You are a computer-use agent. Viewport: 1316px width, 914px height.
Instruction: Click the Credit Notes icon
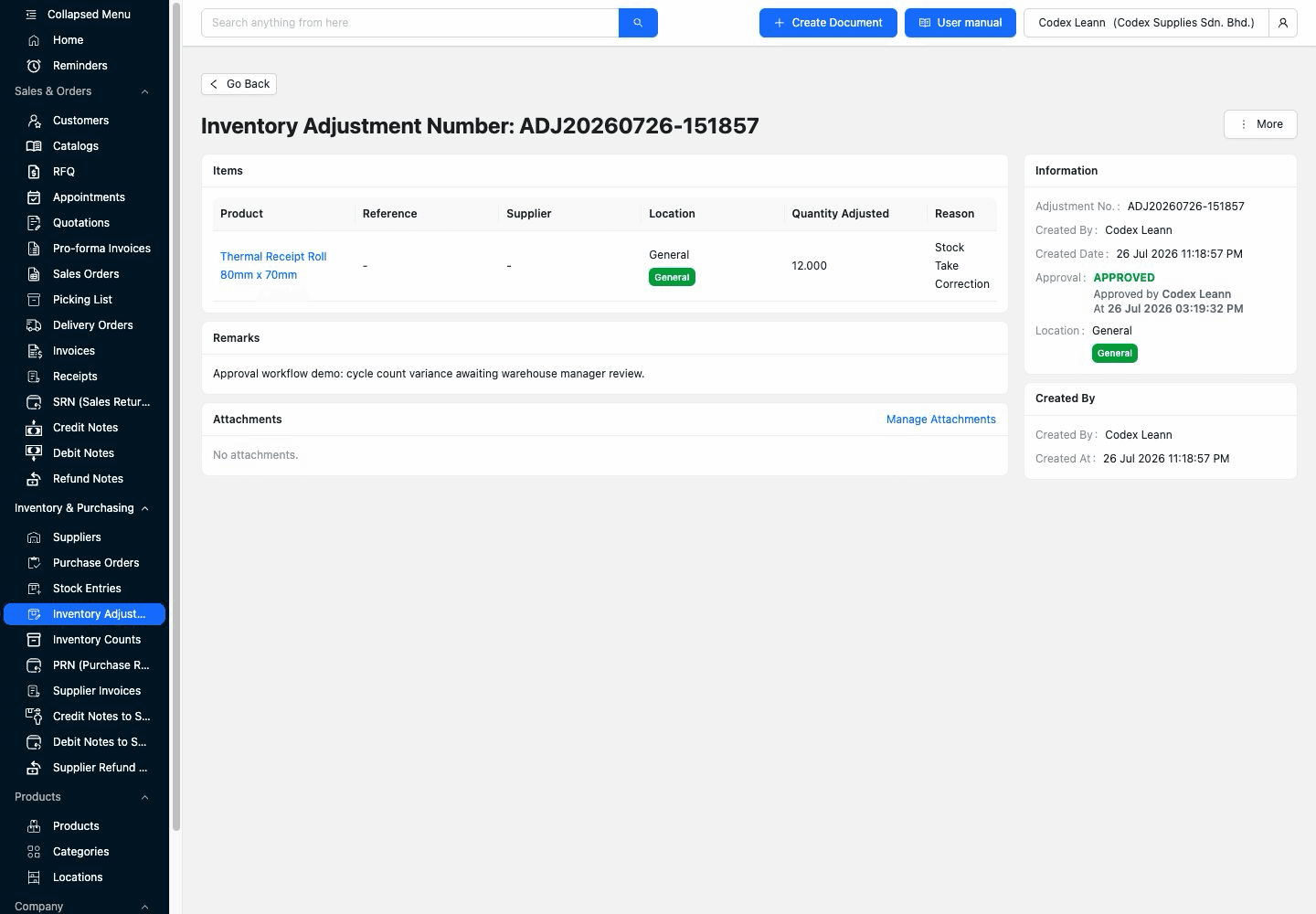pyautogui.click(x=34, y=428)
